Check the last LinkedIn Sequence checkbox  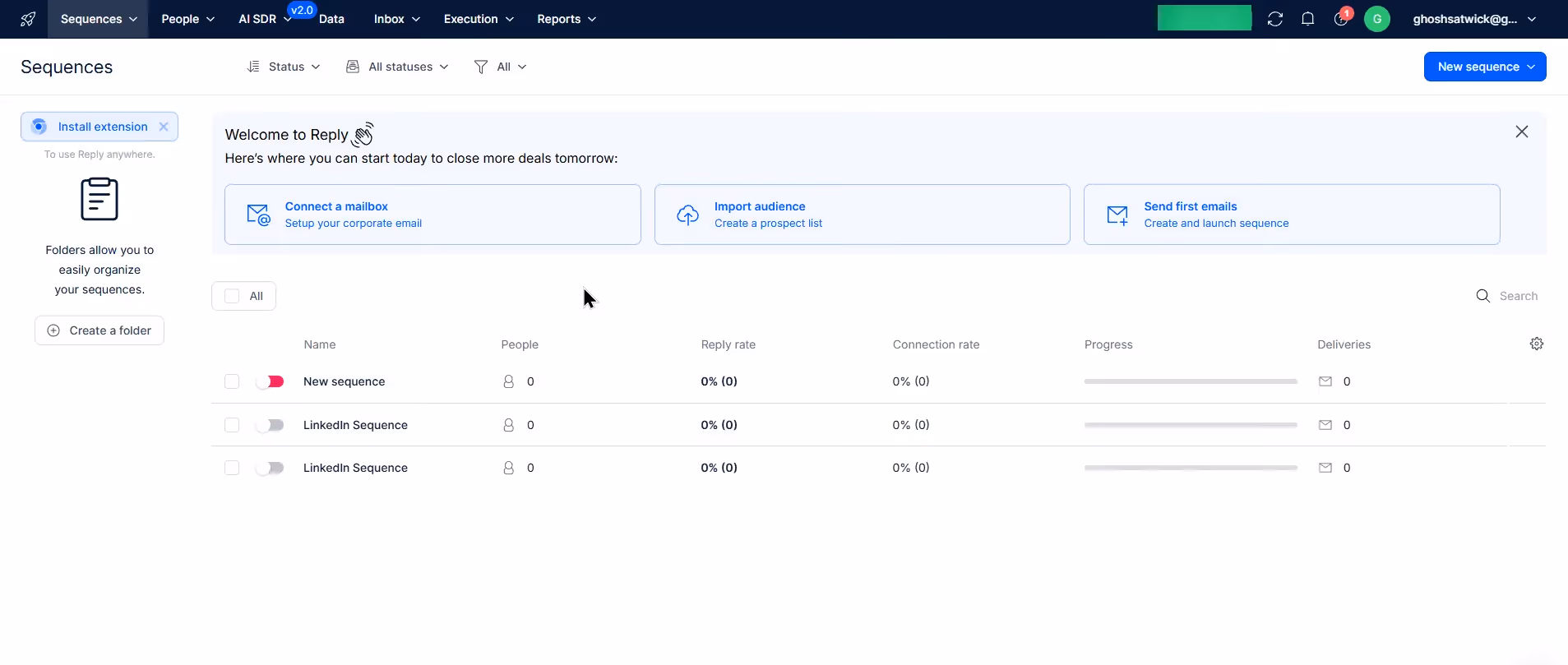pyautogui.click(x=232, y=468)
